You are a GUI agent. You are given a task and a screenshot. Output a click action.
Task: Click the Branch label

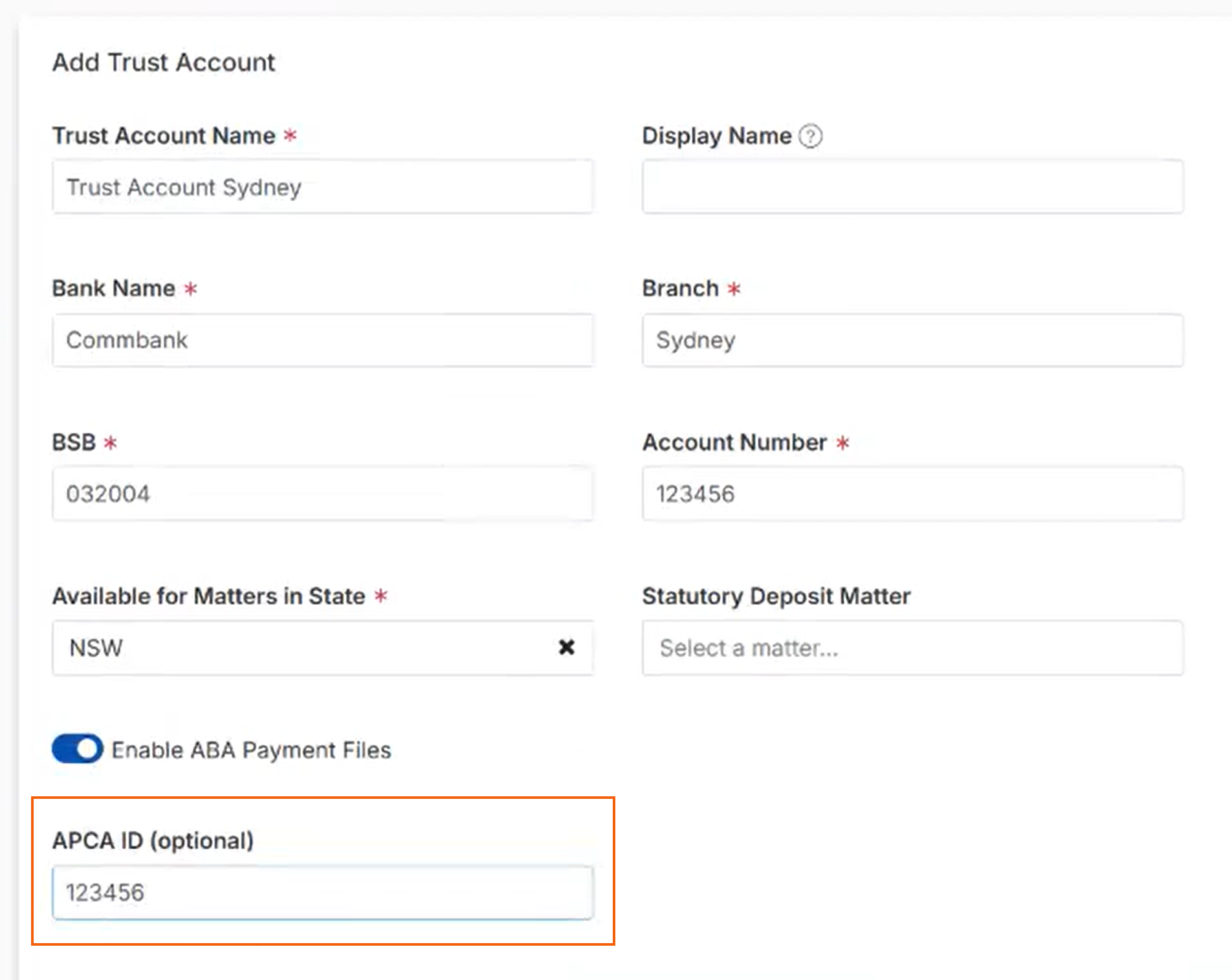pos(681,289)
